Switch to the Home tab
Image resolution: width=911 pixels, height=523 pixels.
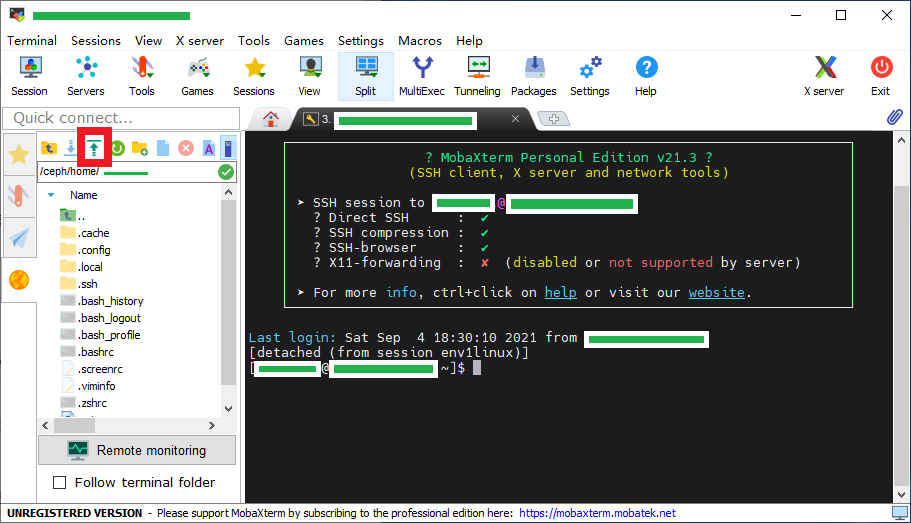[x=271, y=119]
